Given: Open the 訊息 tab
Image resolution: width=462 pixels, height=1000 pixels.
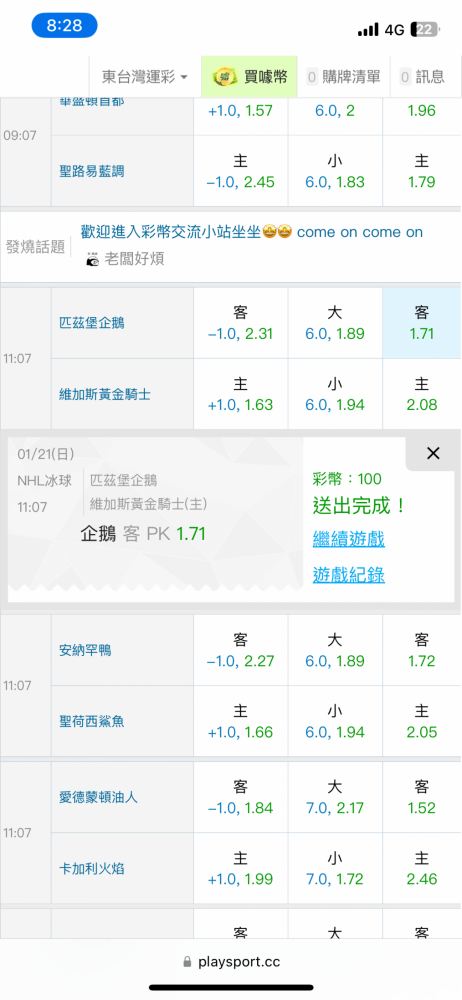Looking at the screenshot, I should (422, 77).
